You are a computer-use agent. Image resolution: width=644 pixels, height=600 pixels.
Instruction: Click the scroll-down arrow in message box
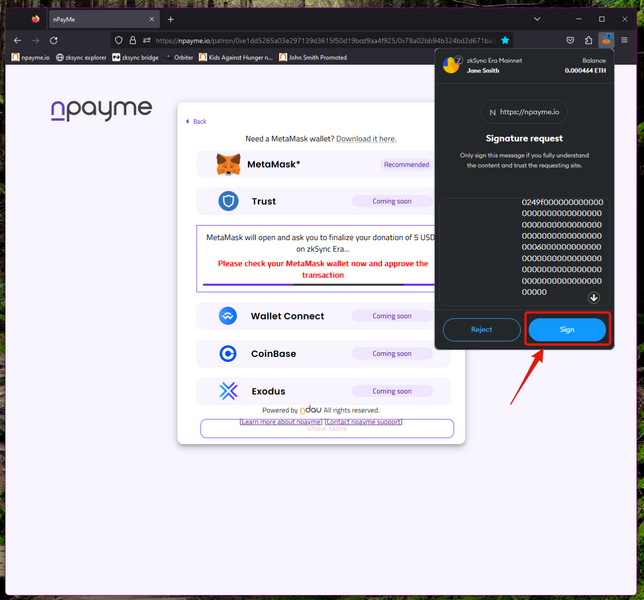593,298
